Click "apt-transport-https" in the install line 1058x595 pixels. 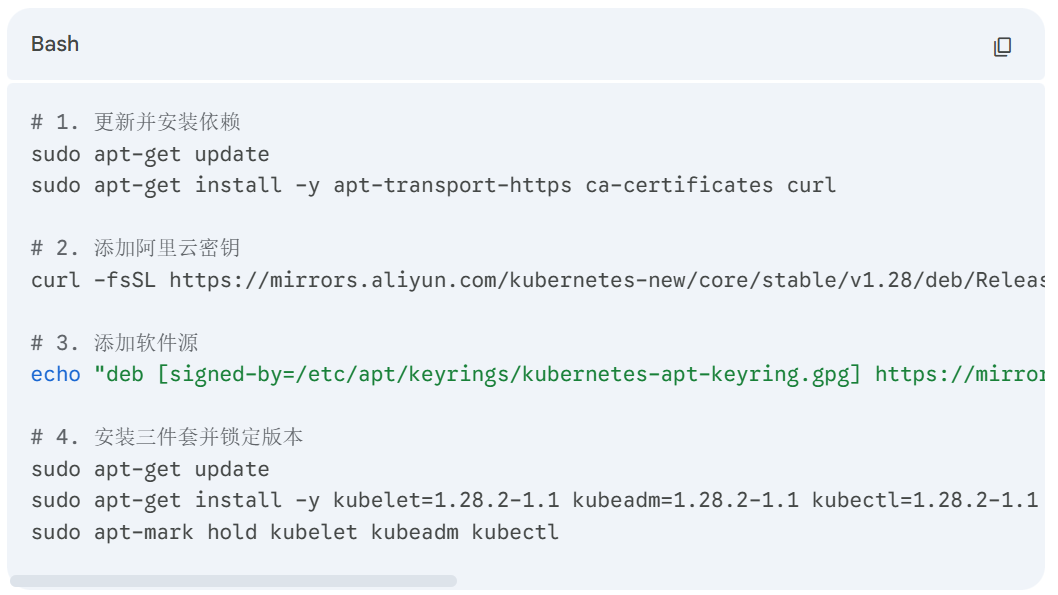(452, 185)
